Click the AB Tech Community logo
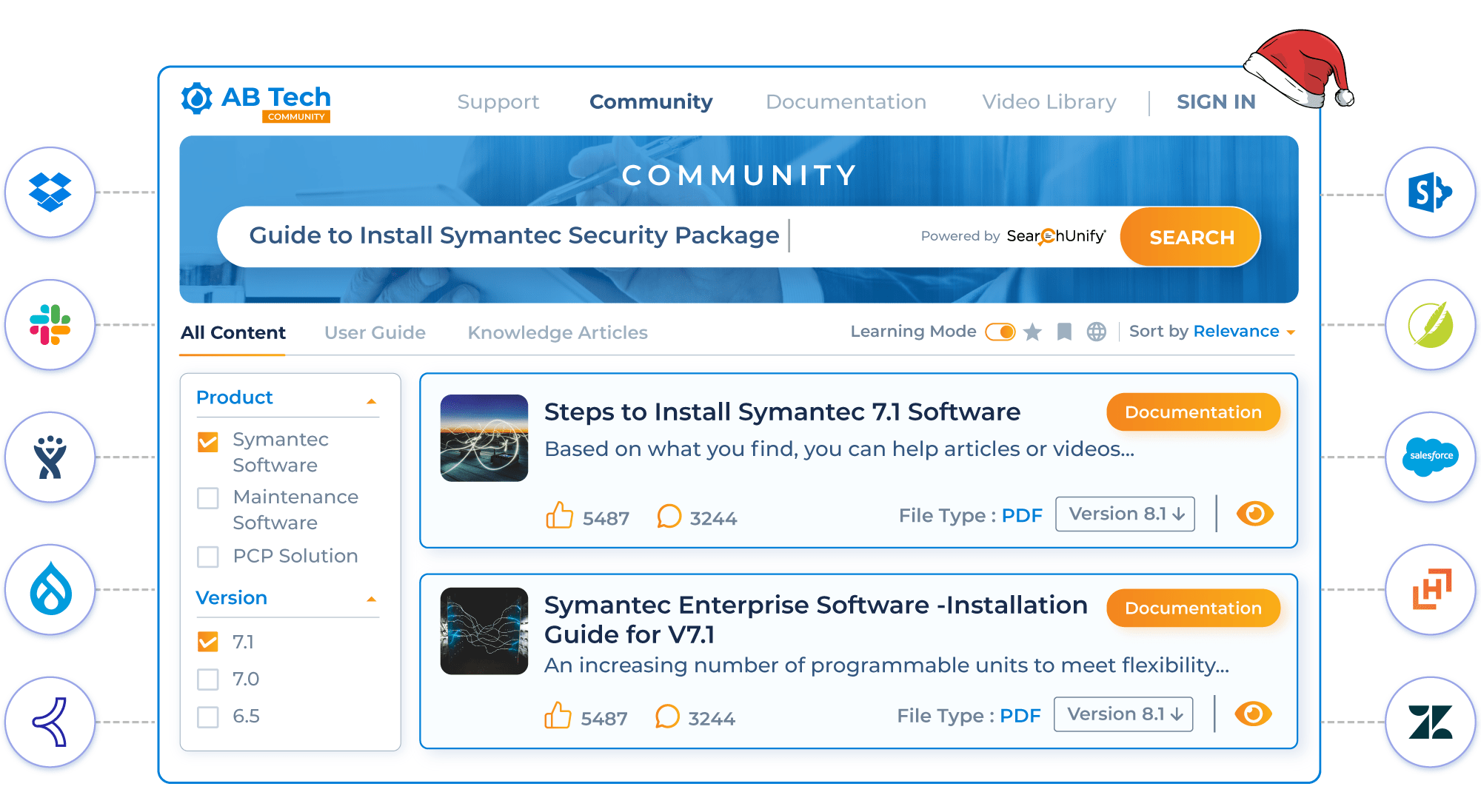This screenshot has height=812, width=1481. pos(256,101)
